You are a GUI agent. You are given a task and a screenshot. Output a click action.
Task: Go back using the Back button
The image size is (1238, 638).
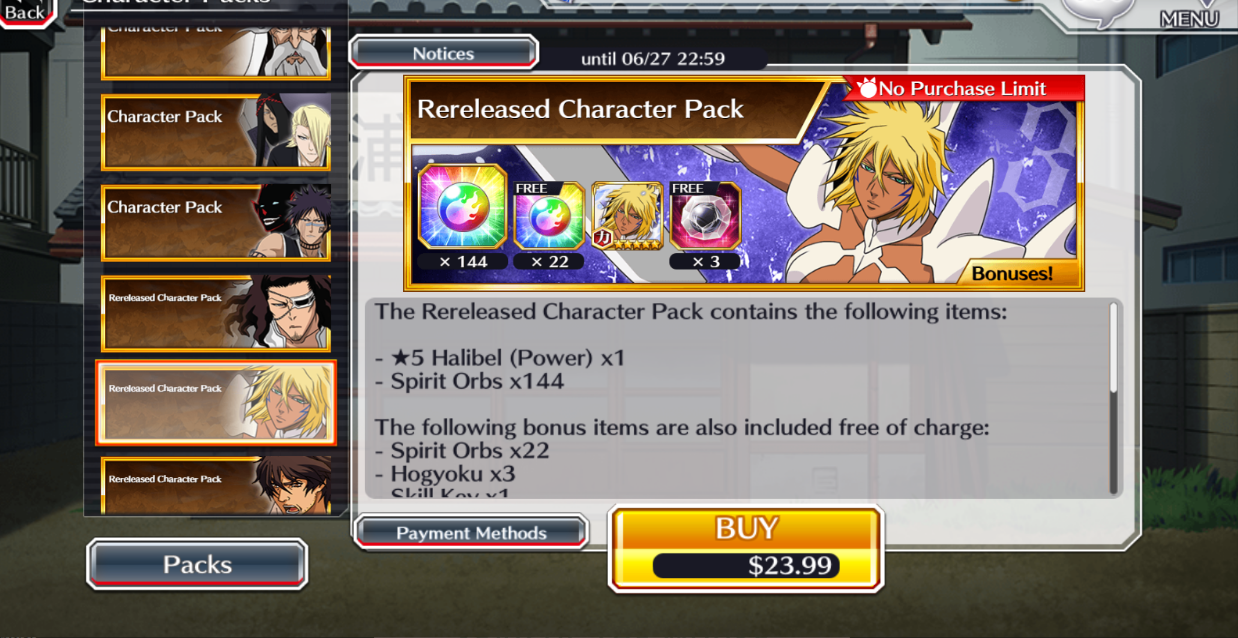coord(26,12)
